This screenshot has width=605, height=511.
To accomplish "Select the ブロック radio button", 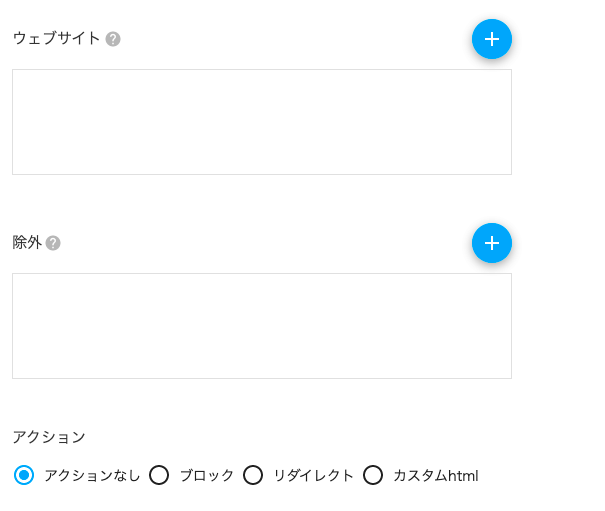I will [159, 475].
